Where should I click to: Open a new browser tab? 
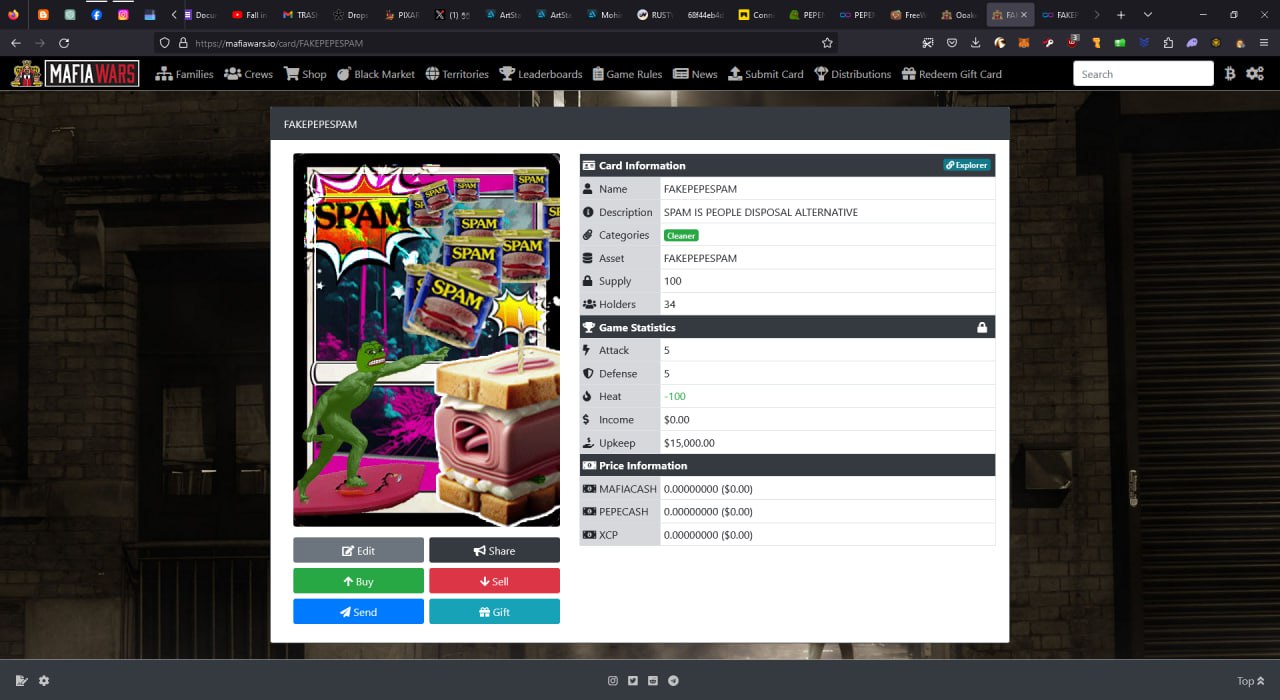pos(1121,15)
